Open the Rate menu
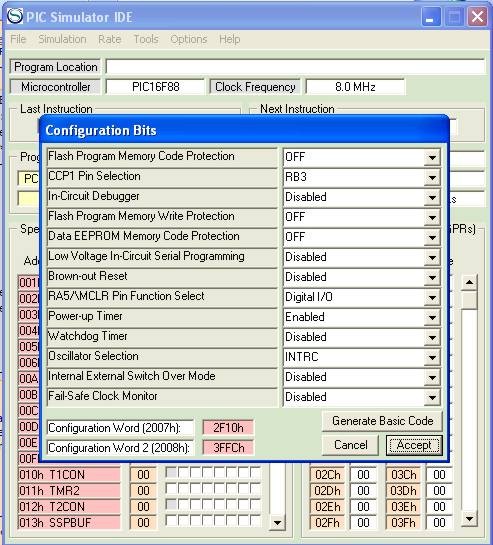Screen dimensions: 493x545 pyautogui.click(x=110, y=39)
